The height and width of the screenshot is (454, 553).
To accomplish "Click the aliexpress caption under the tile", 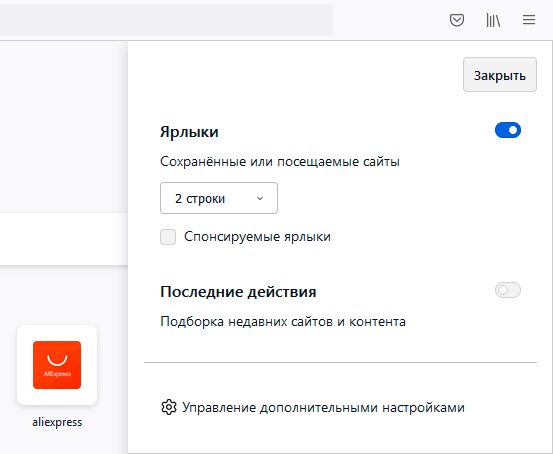I will [57, 422].
